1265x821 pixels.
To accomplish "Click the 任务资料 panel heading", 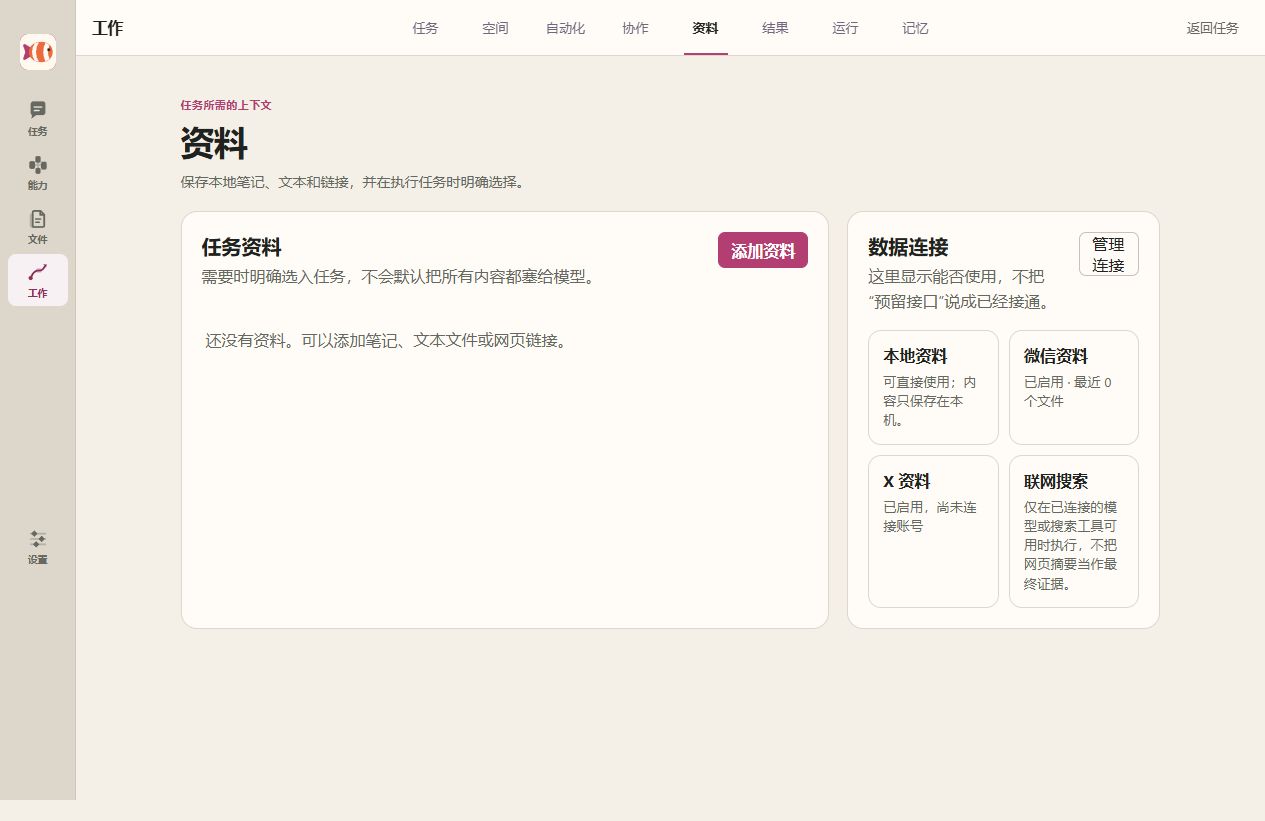I will tap(242, 247).
